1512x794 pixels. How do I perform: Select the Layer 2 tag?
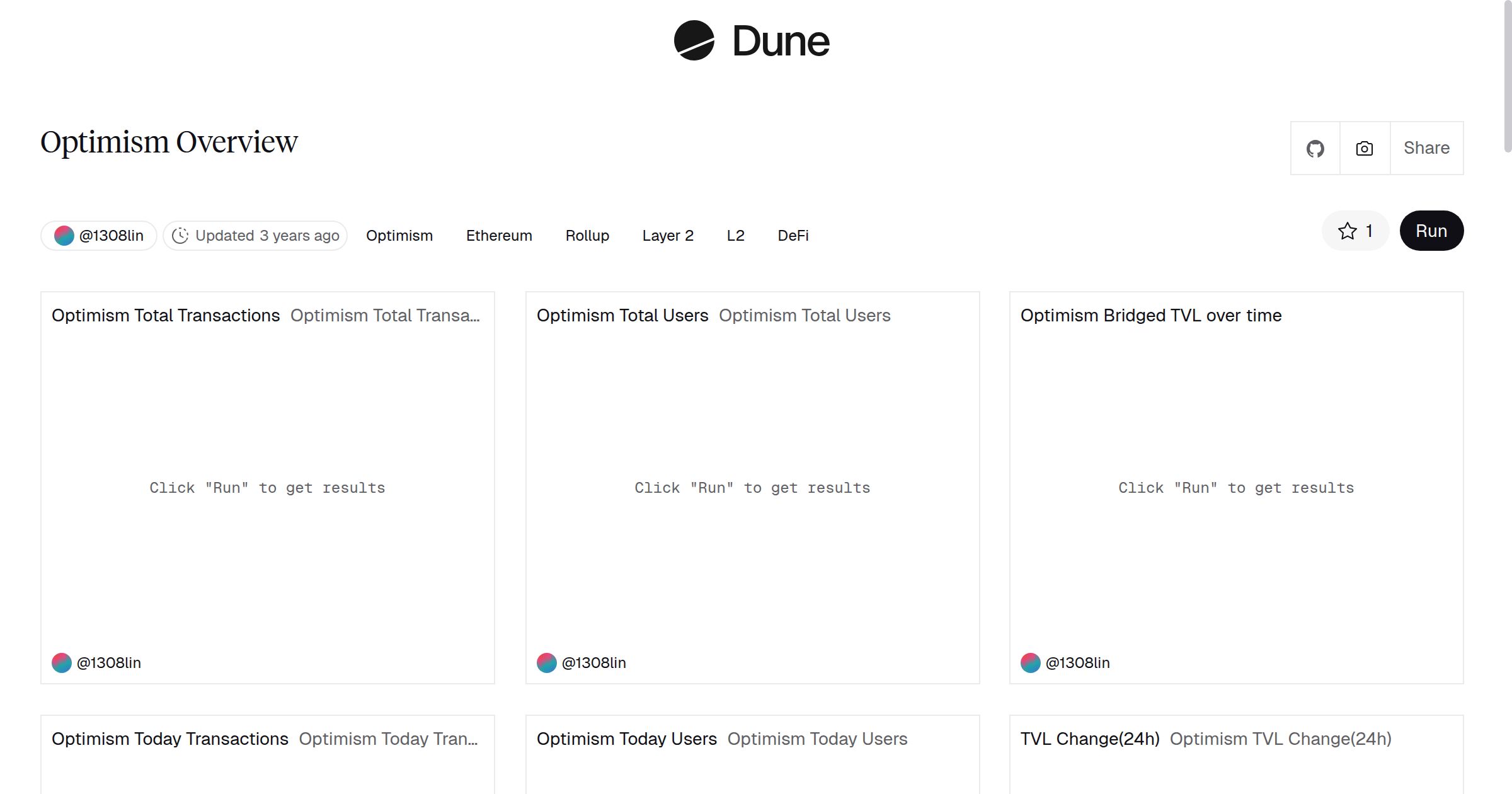(668, 236)
